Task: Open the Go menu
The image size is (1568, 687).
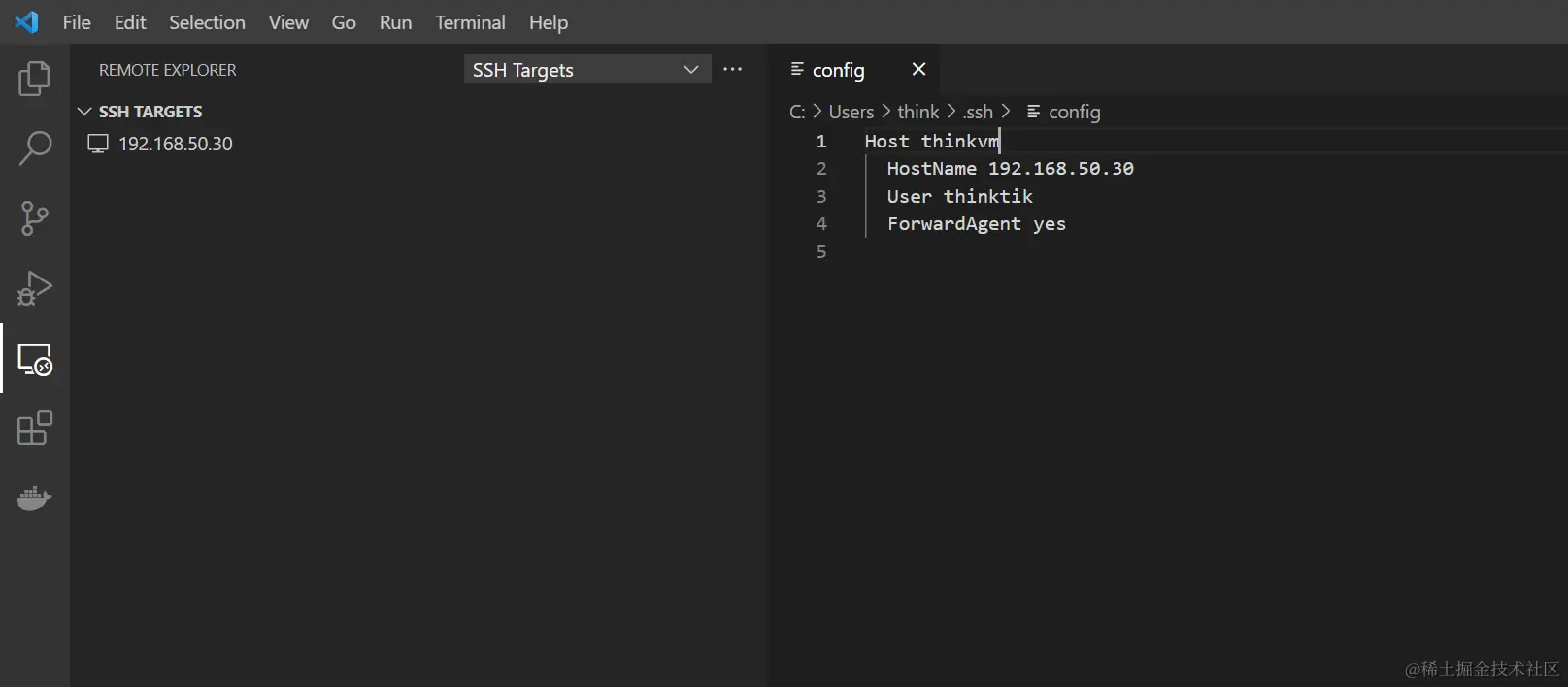Action: tap(344, 22)
